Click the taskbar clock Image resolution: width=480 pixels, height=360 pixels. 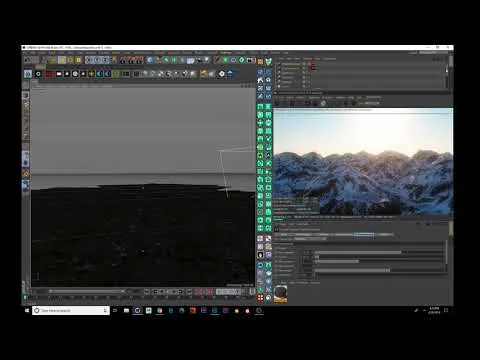click(x=434, y=310)
